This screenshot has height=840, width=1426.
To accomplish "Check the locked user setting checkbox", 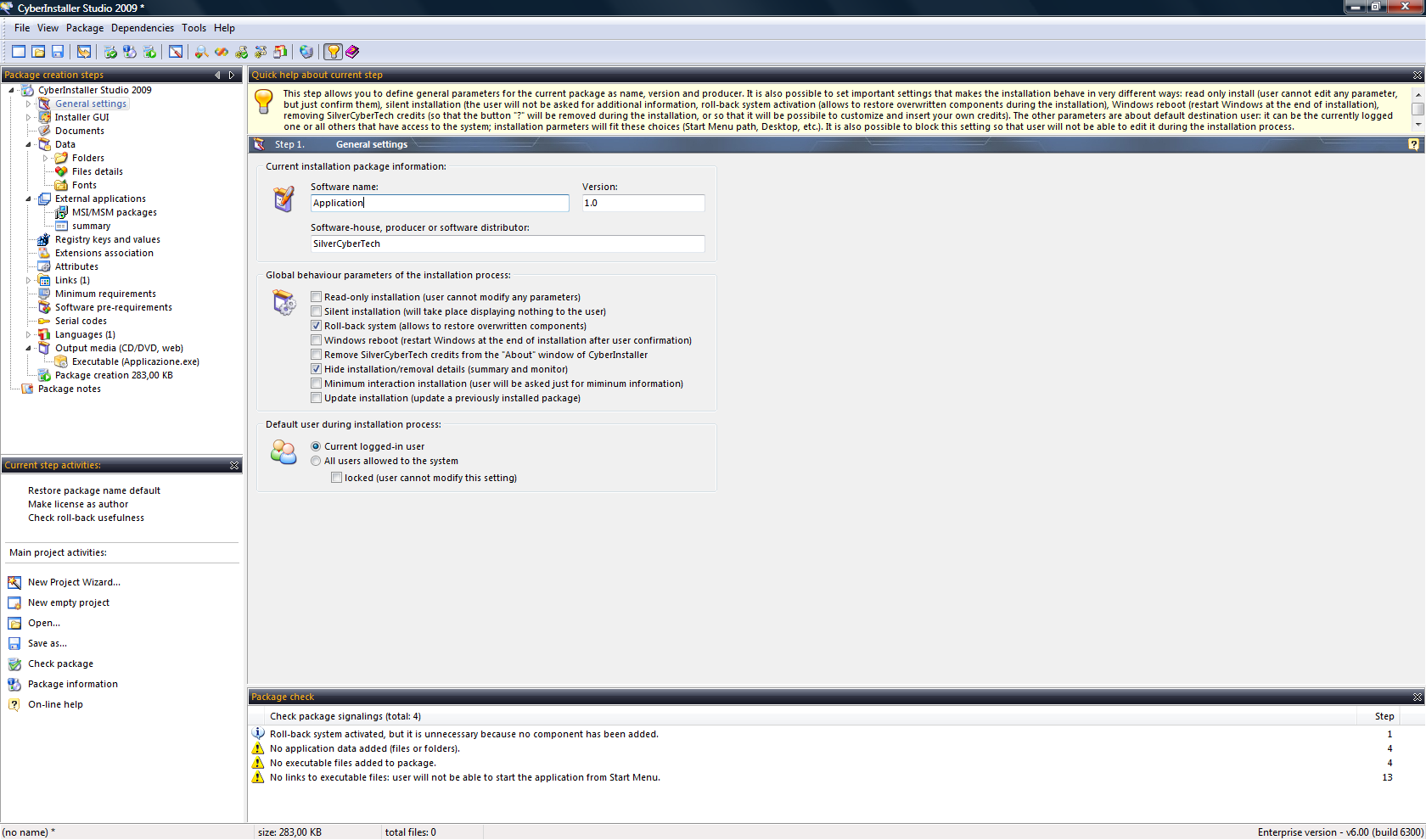I will point(336,478).
